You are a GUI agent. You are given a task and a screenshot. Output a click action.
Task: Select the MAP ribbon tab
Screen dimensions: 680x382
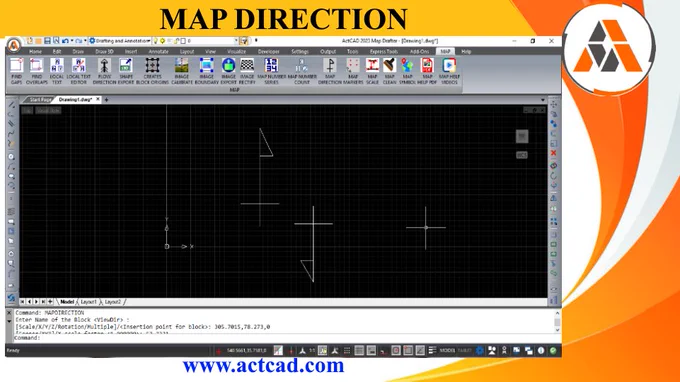point(445,52)
